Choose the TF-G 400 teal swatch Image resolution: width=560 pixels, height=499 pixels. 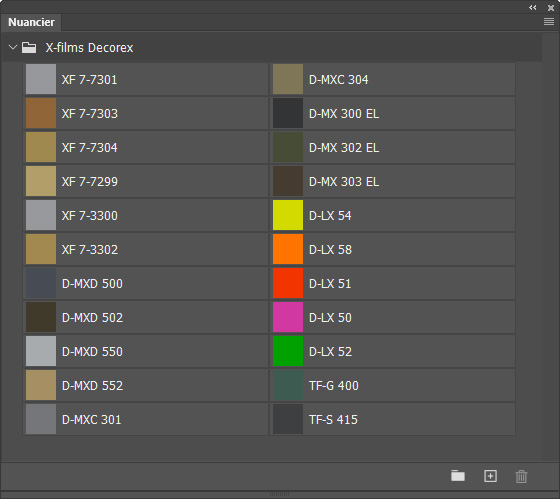point(288,385)
